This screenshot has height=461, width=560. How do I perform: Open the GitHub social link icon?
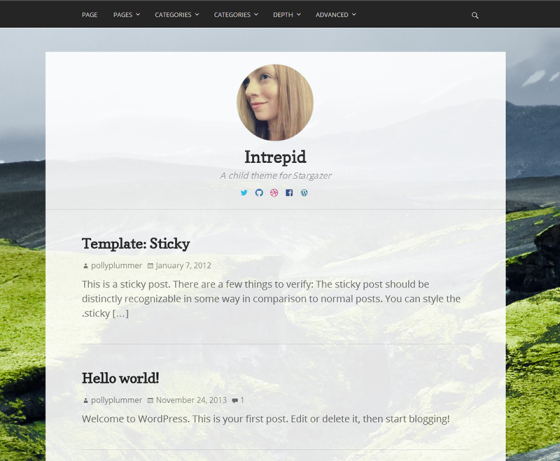click(x=259, y=193)
